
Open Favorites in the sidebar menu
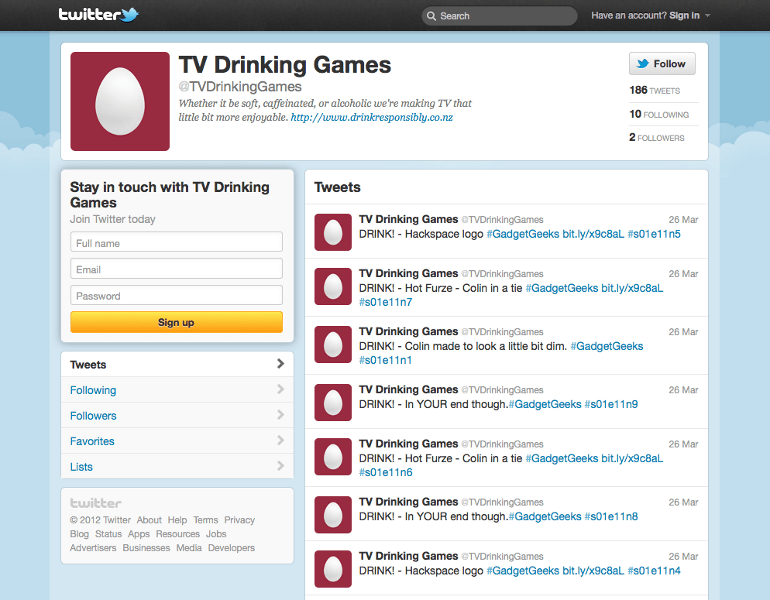click(177, 441)
